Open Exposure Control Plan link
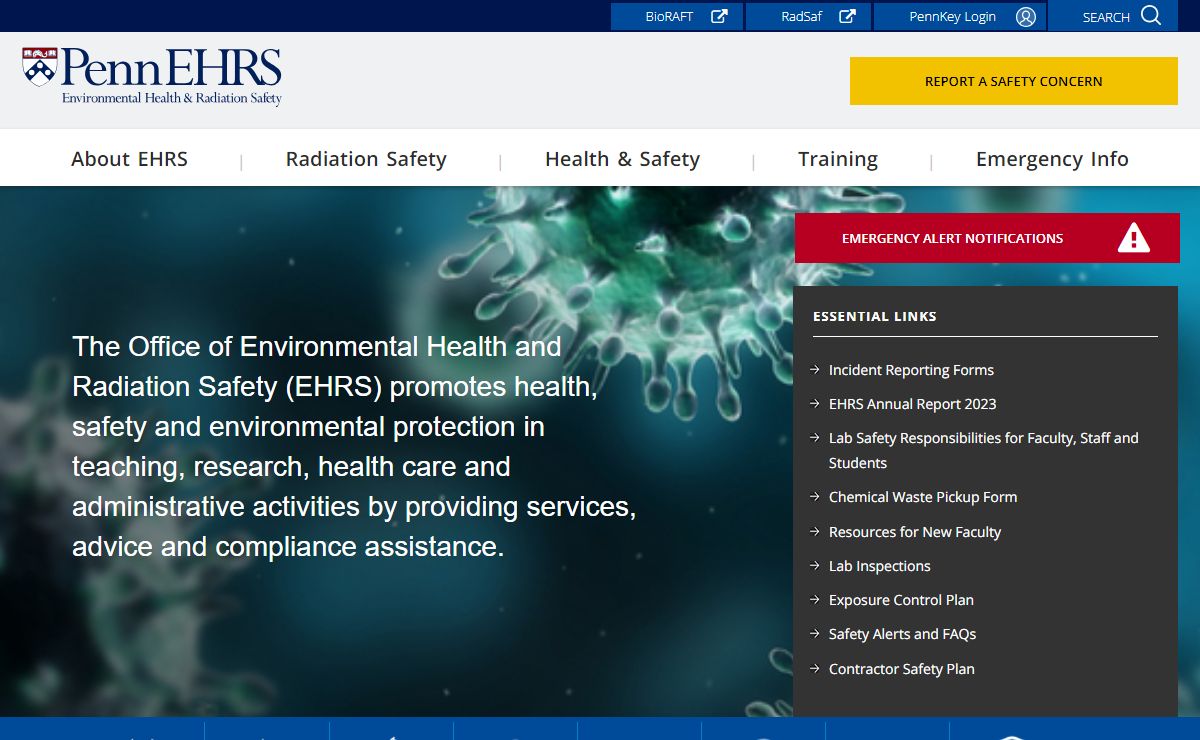The width and height of the screenshot is (1200, 740). 901,600
